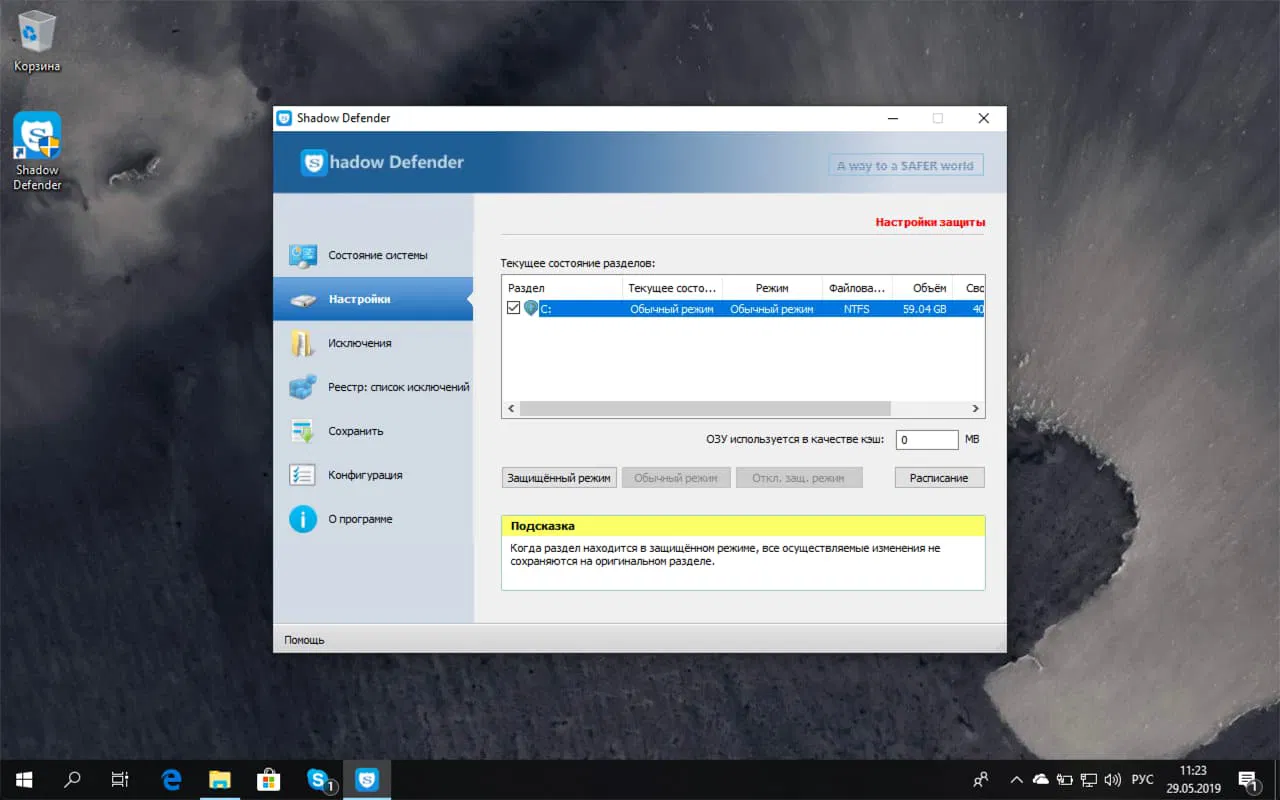The width and height of the screenshot is (1280, 800).
Task: Click the battery power tray icon
Action: [1064, 779]
